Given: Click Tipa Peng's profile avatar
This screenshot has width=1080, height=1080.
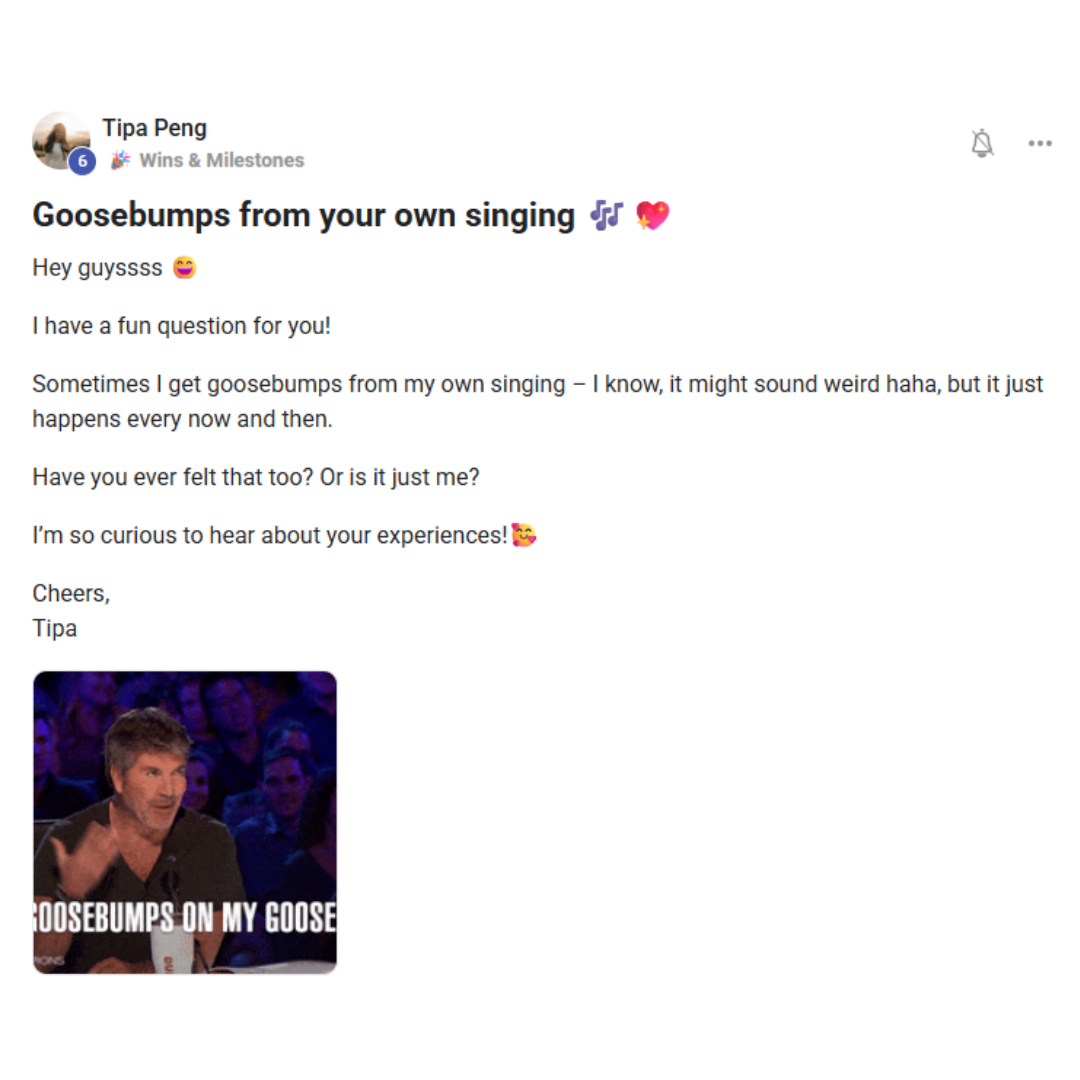Looking at the screenshot, I should 60,139.
